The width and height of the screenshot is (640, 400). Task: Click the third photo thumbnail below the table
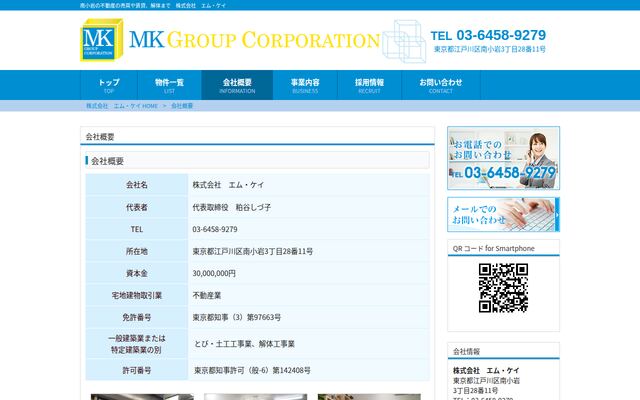point(369,397)
